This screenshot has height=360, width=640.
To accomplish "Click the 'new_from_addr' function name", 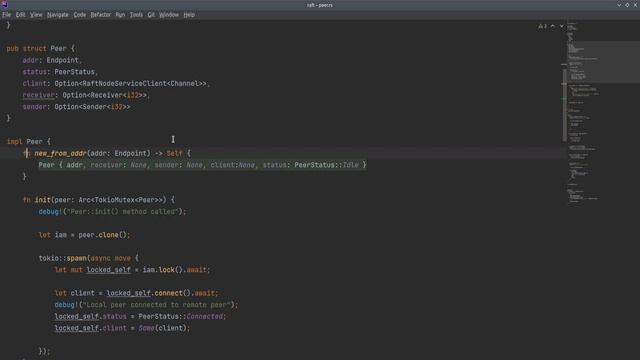I will point(60,153).
